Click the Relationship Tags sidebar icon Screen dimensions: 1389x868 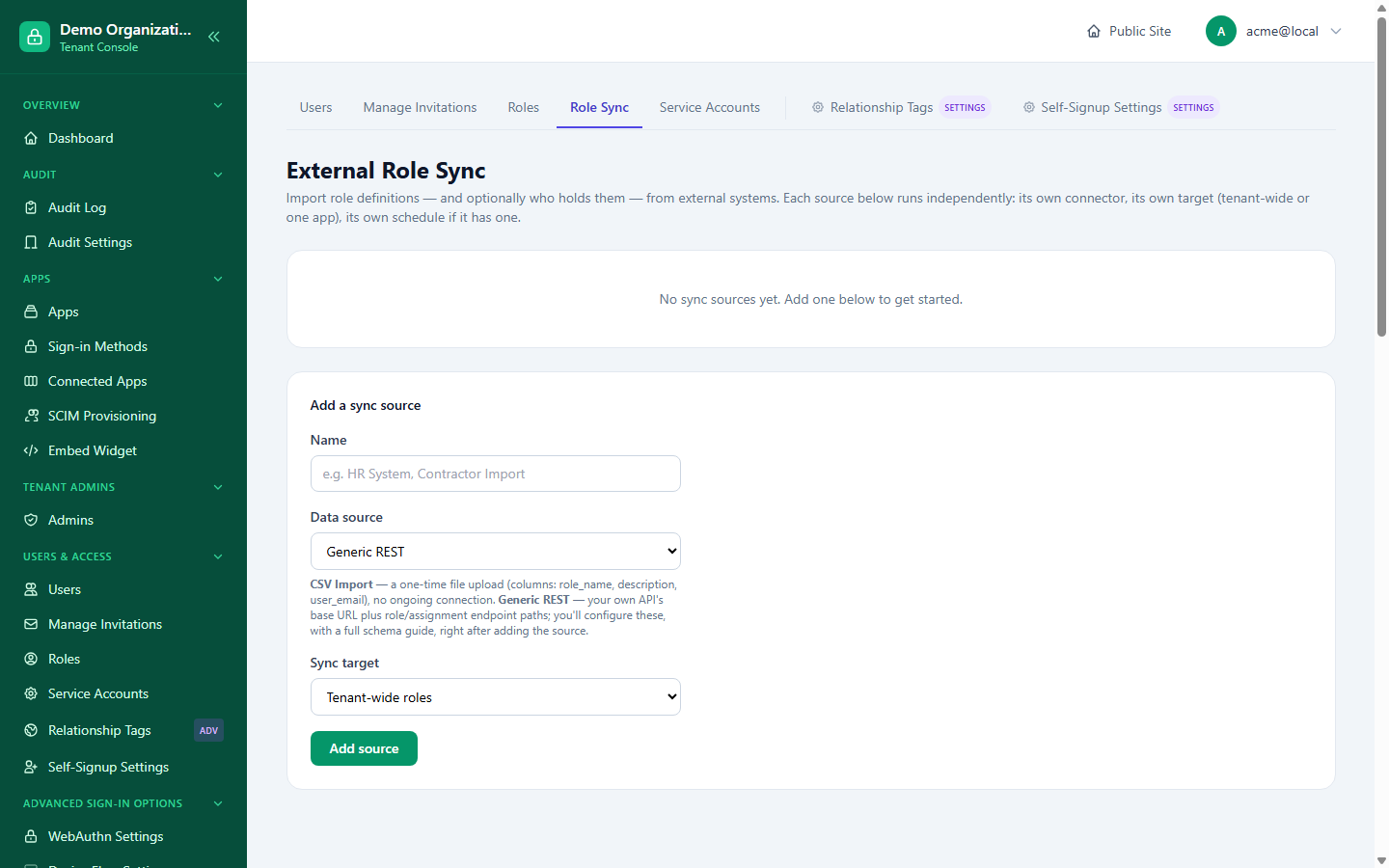(31, 730)
